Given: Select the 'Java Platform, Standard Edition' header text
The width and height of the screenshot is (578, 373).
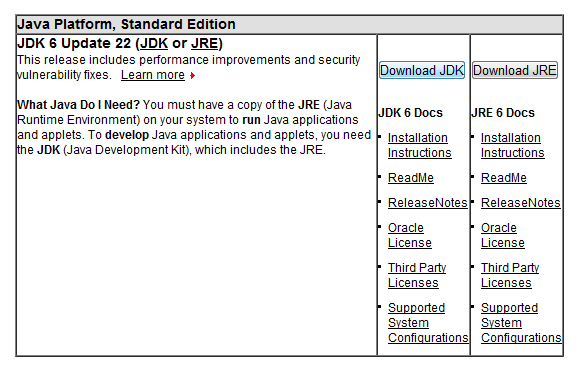Looking at the screenshot, I should point(126,24).
